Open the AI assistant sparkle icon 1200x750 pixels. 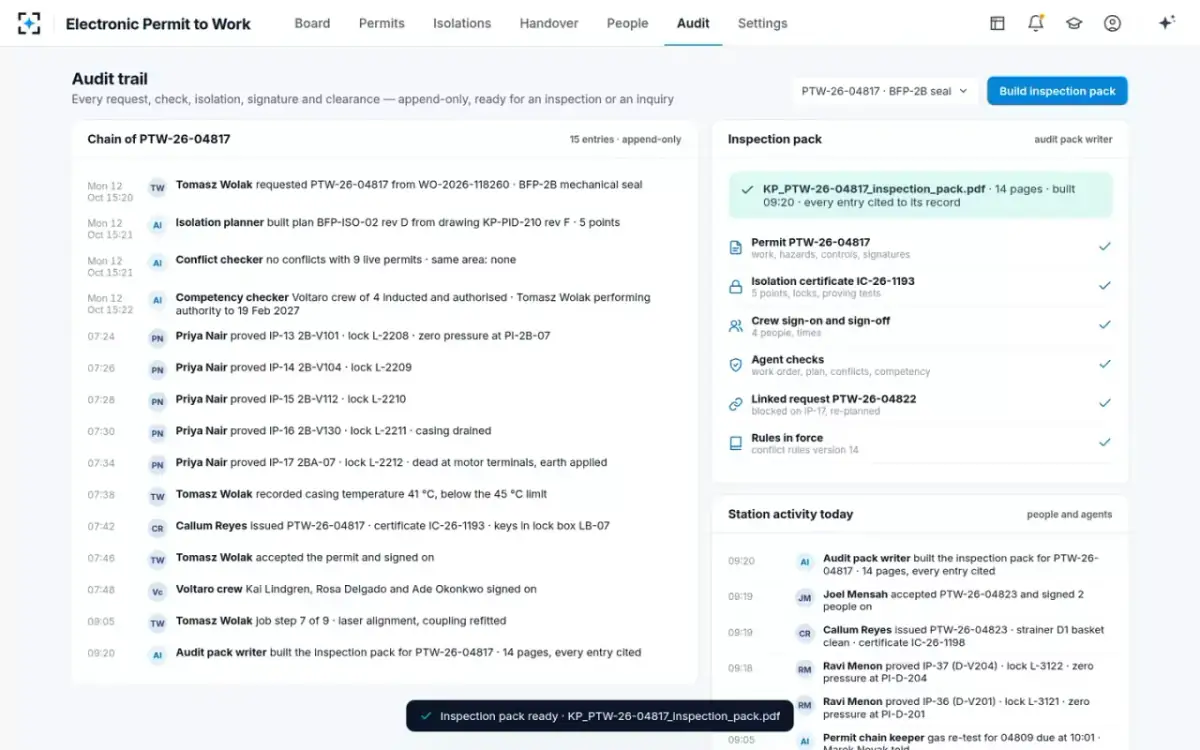click(x=1166, y=23)
